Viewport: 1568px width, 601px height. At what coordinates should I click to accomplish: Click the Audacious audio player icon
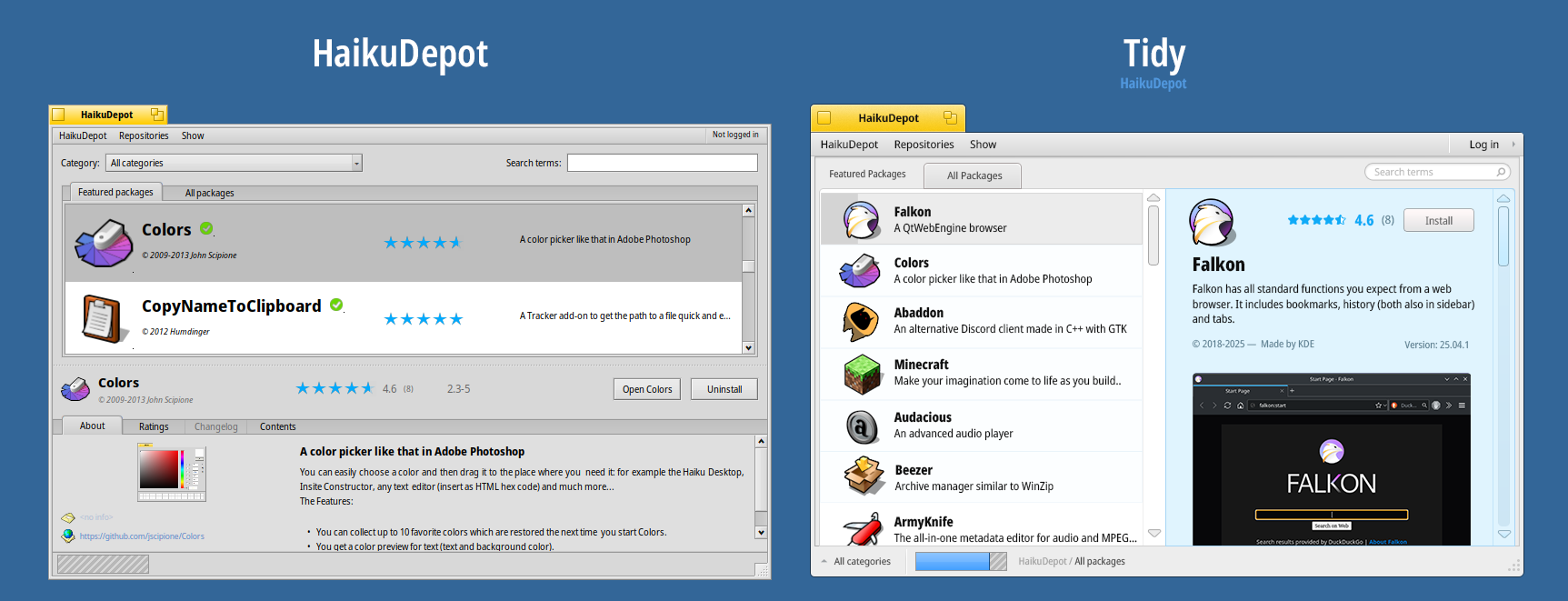tap(861, 426)
